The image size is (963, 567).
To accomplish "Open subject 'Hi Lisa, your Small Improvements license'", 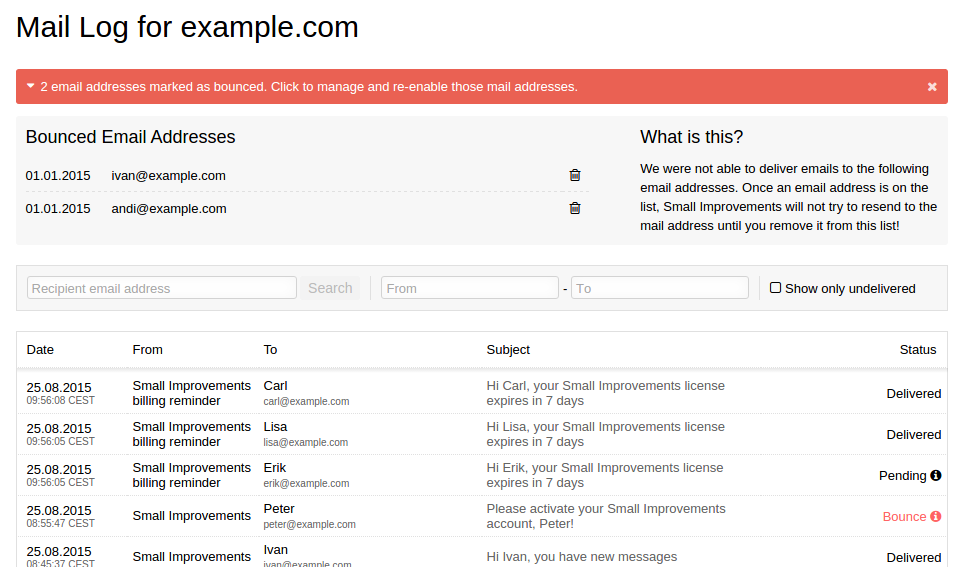I will pos(606,434).
